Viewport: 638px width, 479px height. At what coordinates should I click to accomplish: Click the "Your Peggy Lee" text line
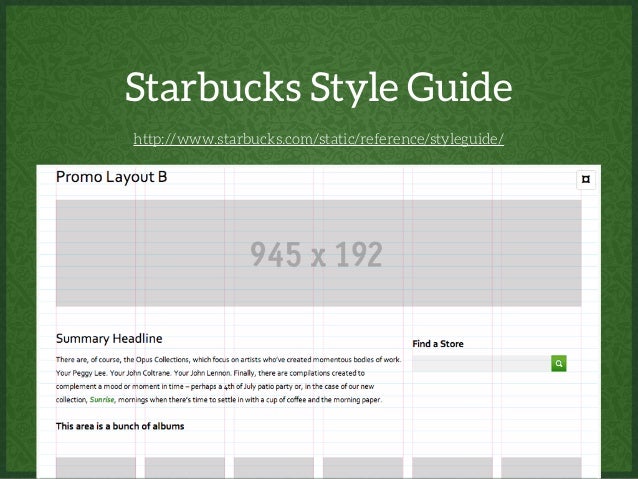click(x=210, y=373)
